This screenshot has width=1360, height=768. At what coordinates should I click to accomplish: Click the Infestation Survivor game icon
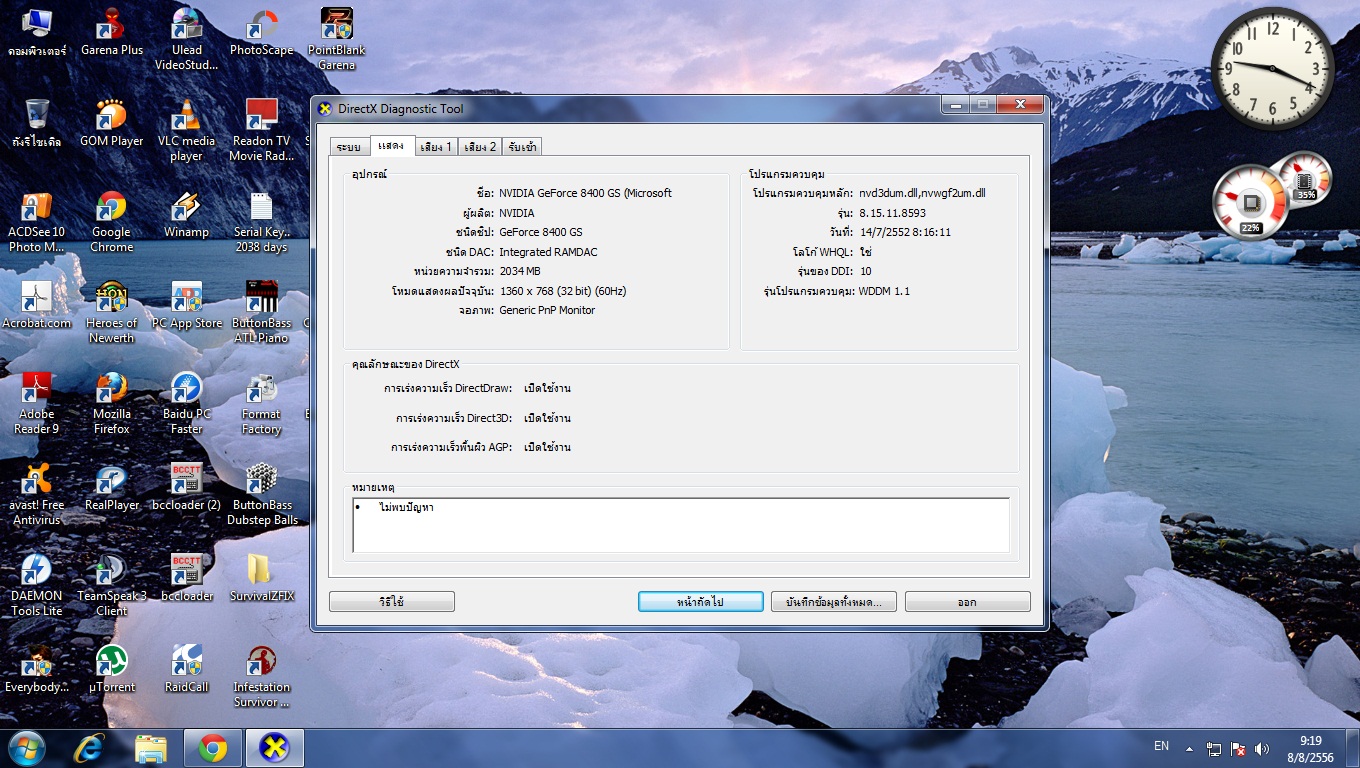262,676
